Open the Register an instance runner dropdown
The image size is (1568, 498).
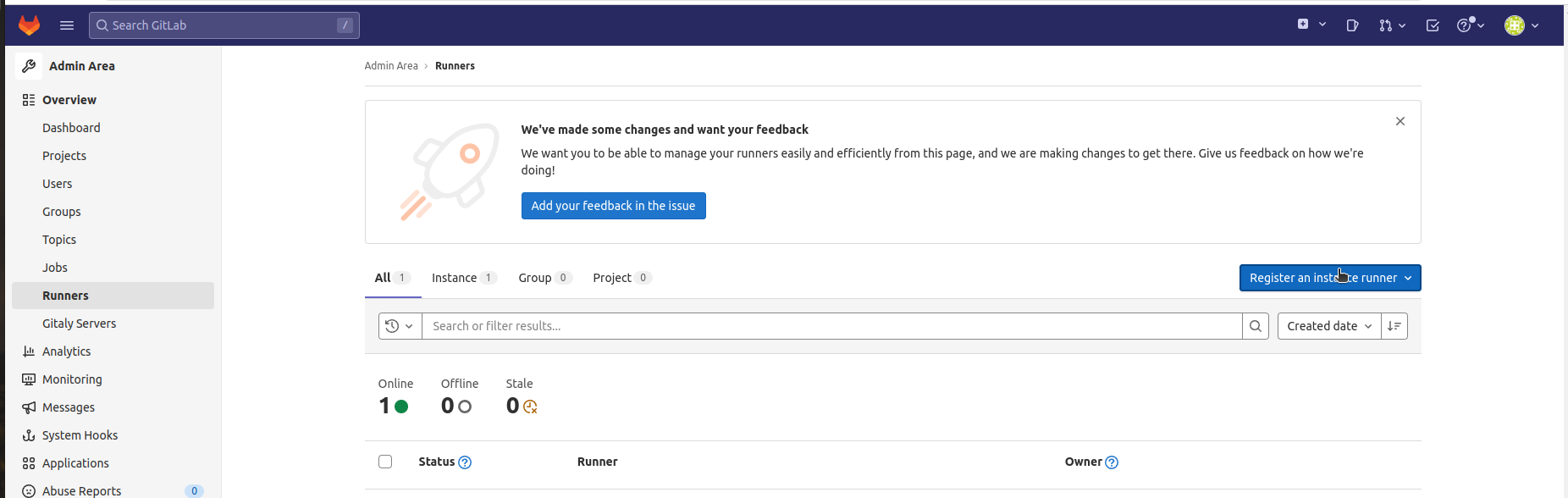click(1329, 278)
